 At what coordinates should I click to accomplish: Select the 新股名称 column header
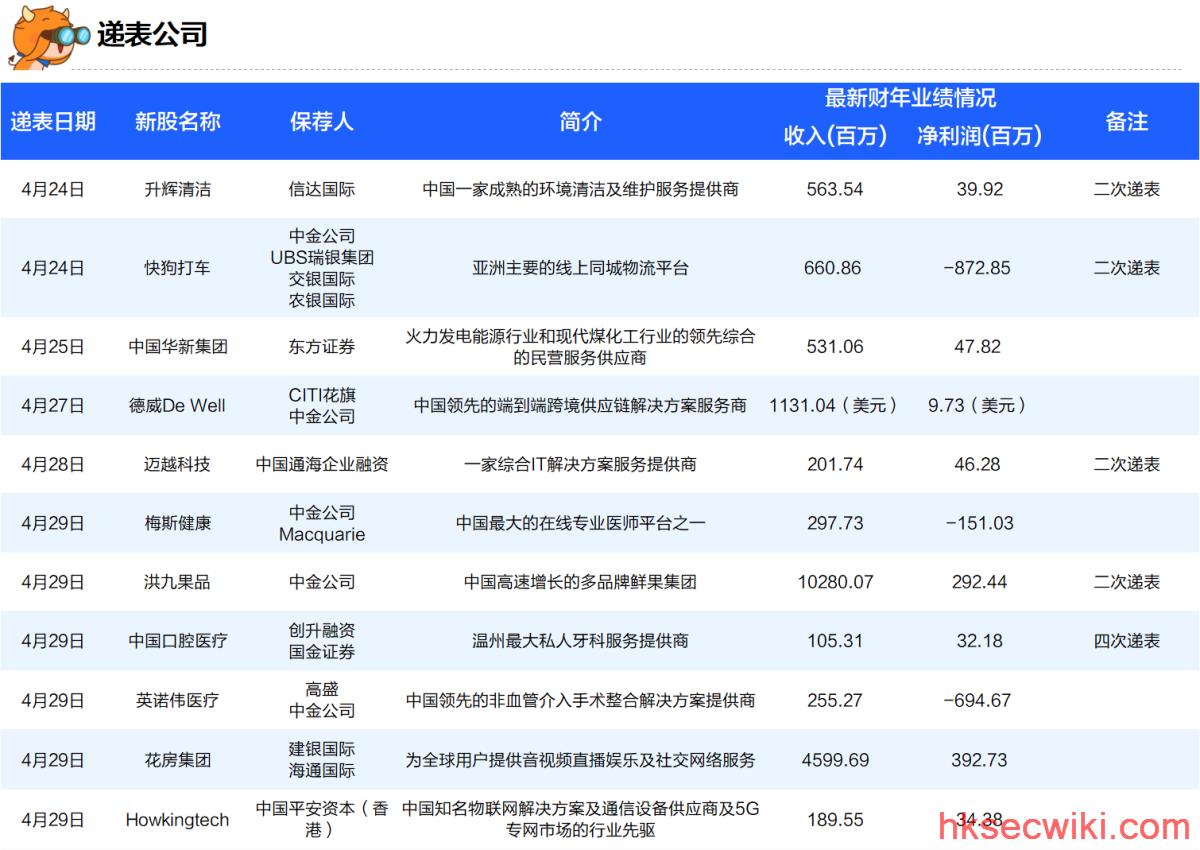178,121
